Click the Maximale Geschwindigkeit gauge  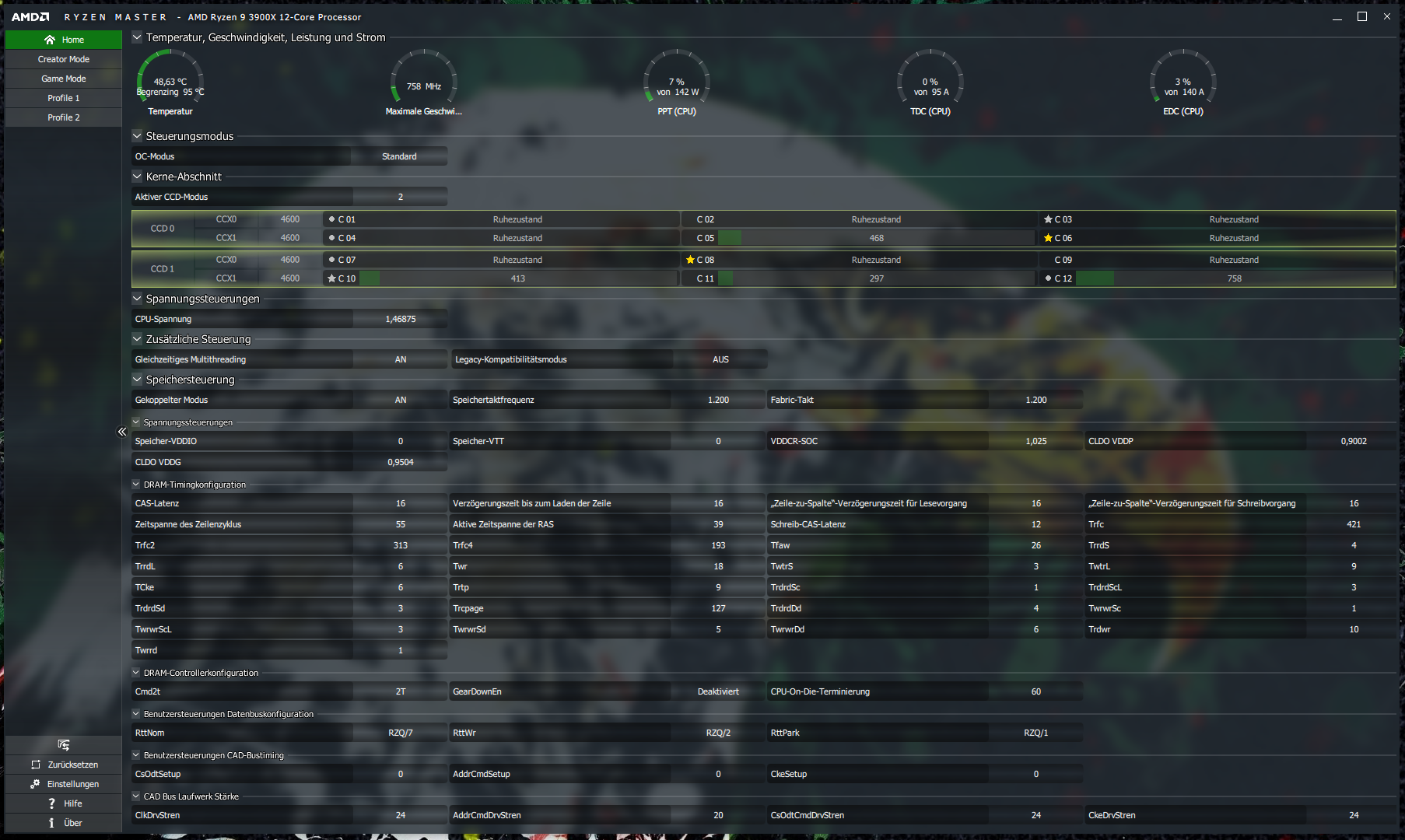click(x=424, y=78)
